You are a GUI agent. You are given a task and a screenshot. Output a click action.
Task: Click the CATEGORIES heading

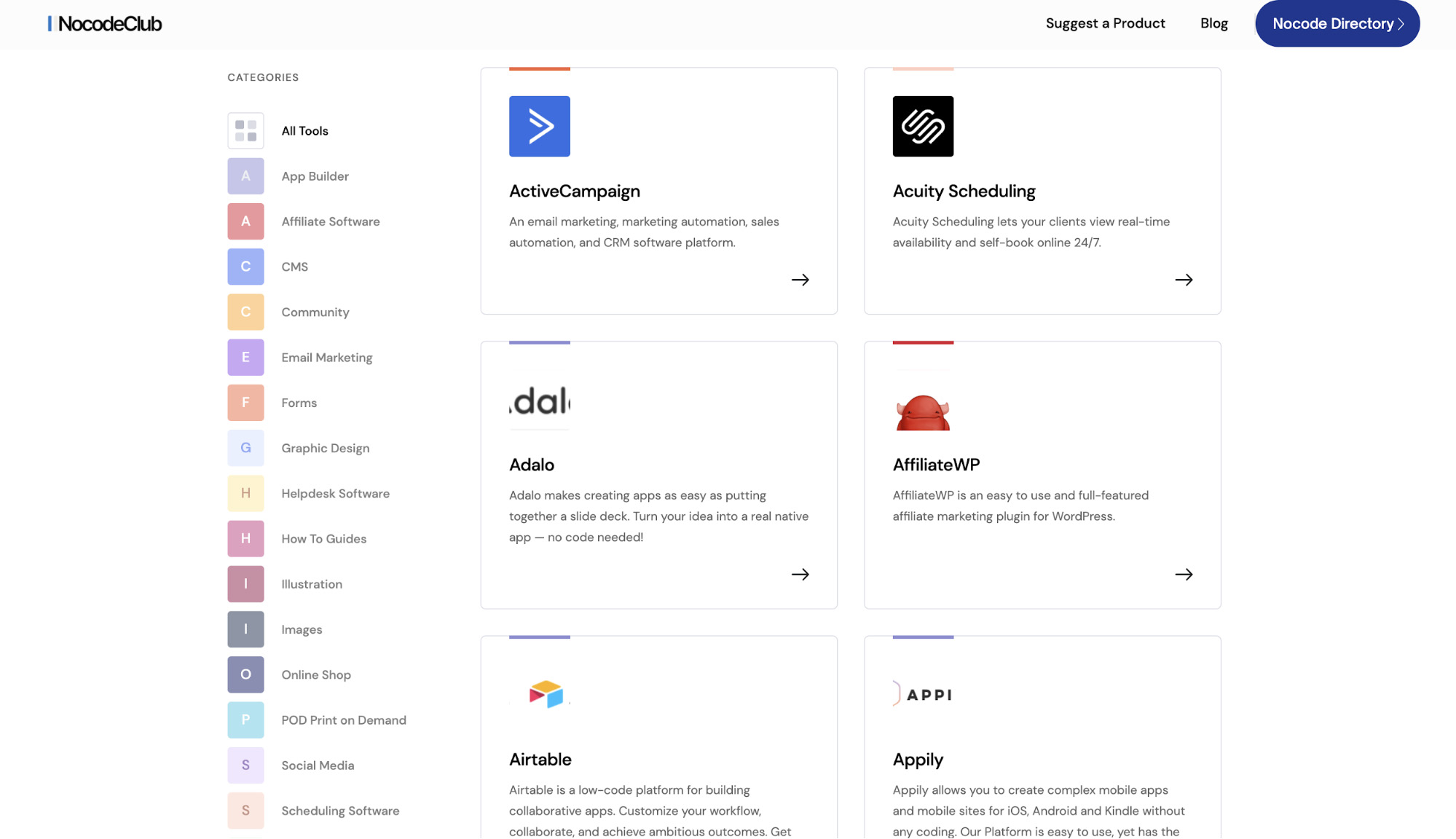point(263,77)
